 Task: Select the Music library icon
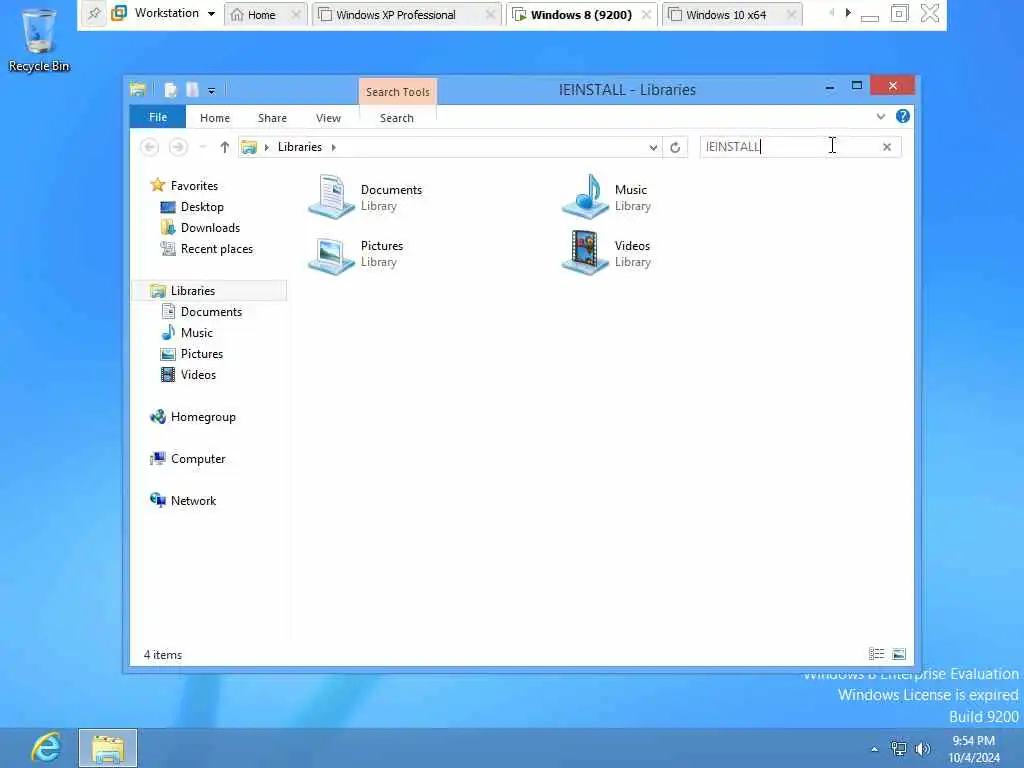[585, 197]
